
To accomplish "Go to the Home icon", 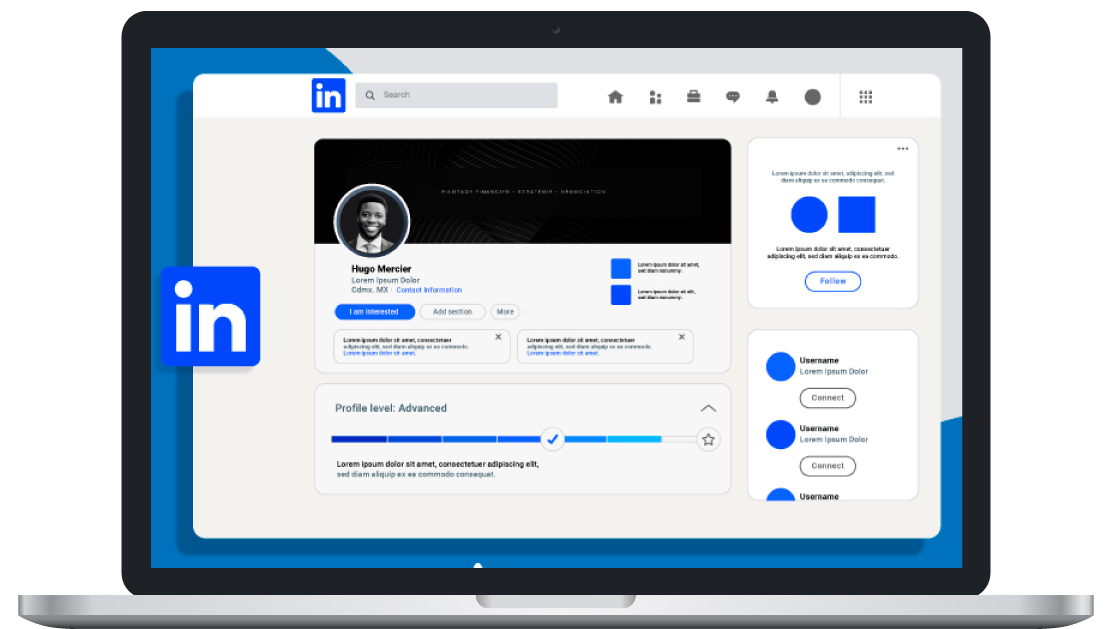I will coord(616,97).
